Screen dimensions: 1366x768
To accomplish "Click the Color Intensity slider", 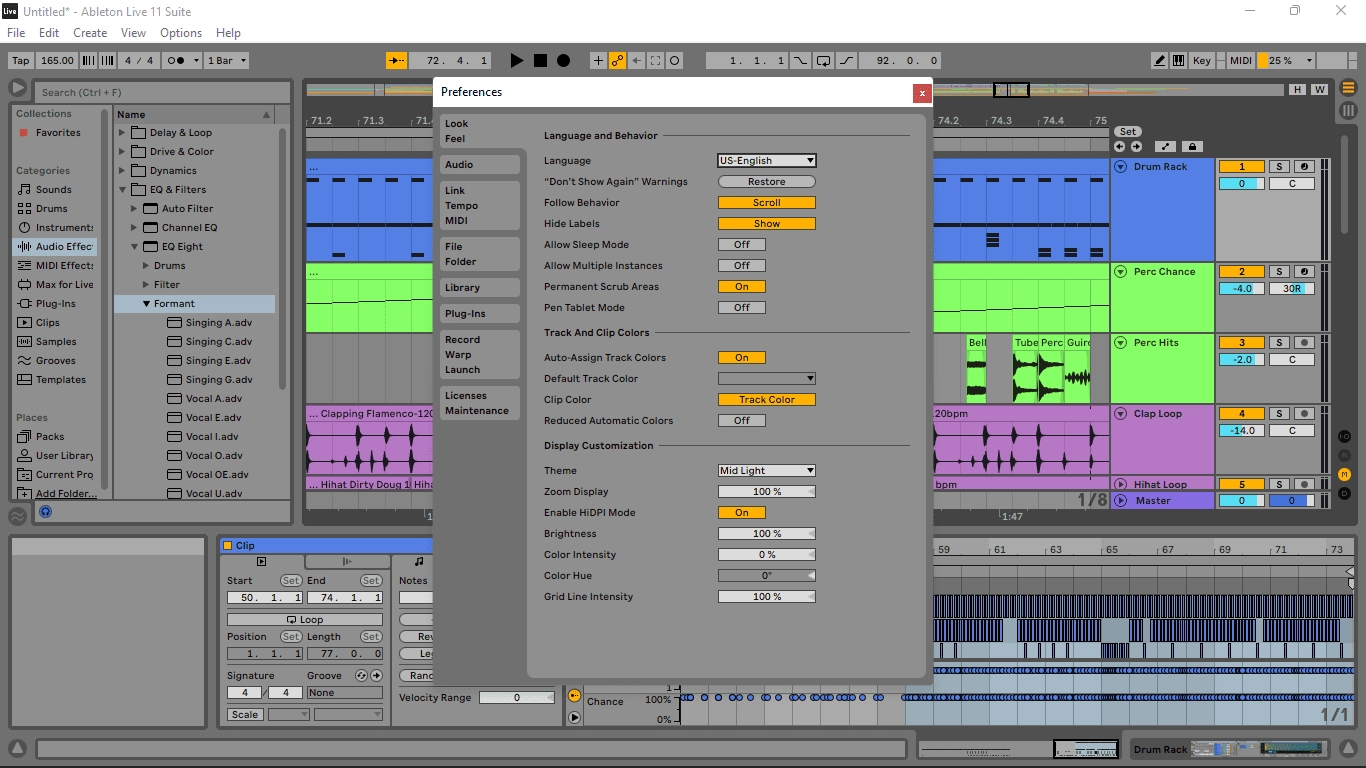I will pos(767,555).
